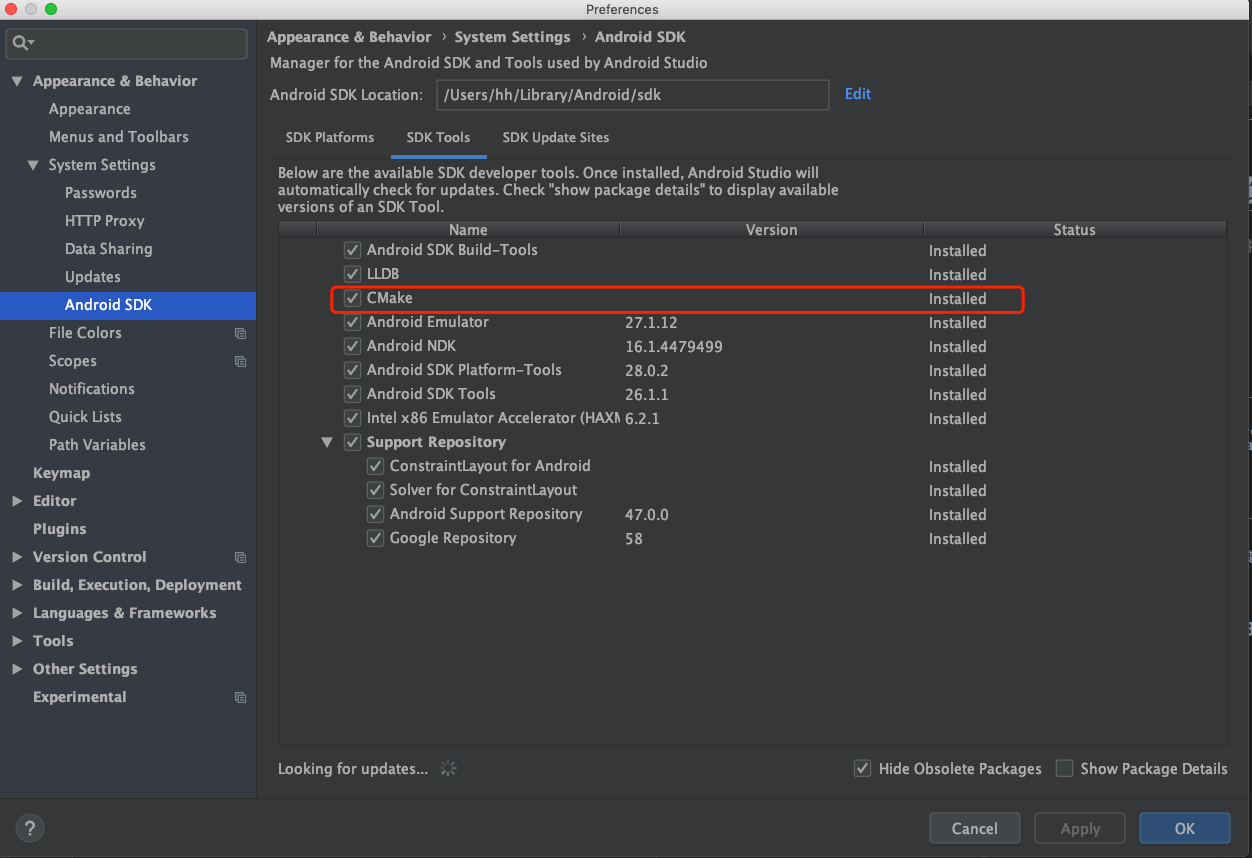Uncheck Intel x86 Emulator Accelerator checkbox
Image resolution: width=1252 pixels, height=858 pixels.
(x=352, y=418)
